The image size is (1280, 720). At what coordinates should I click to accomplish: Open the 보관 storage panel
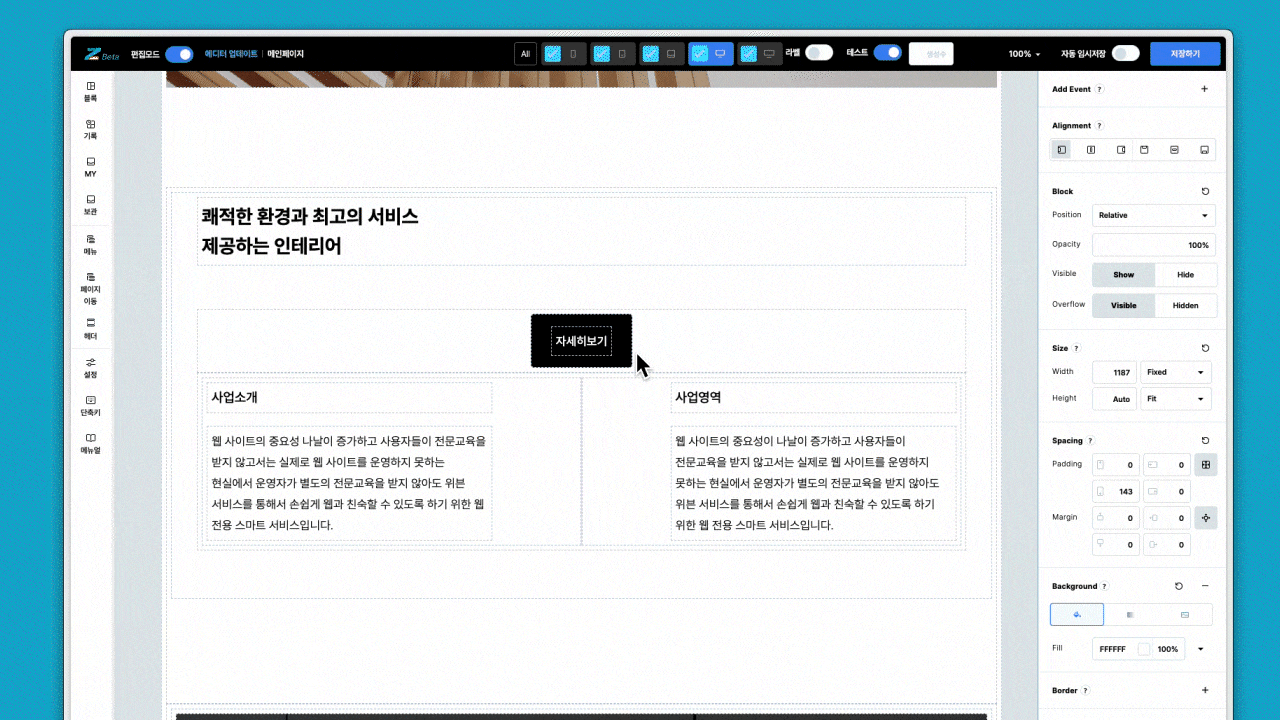coord(90,205)
